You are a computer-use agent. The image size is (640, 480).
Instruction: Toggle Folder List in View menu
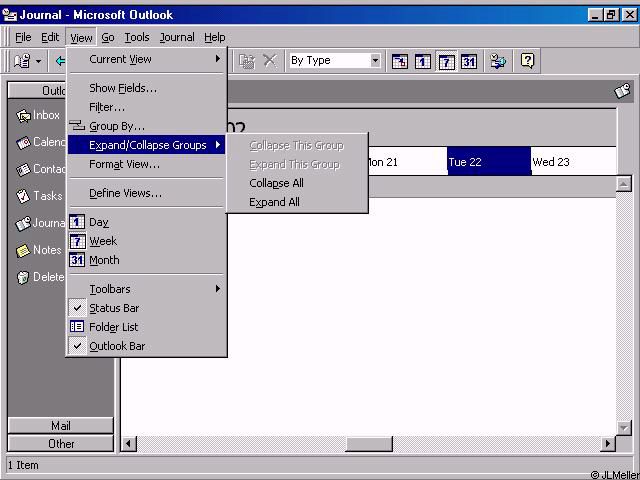(147, 327)
